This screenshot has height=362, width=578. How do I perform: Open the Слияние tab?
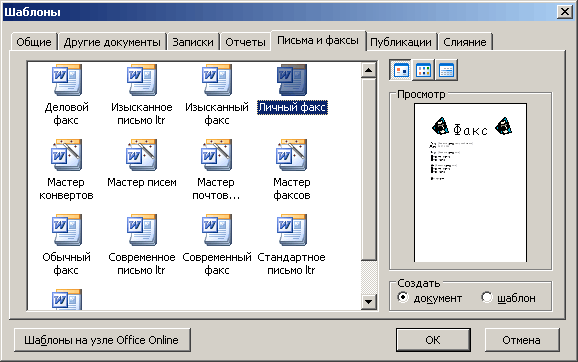465,42
